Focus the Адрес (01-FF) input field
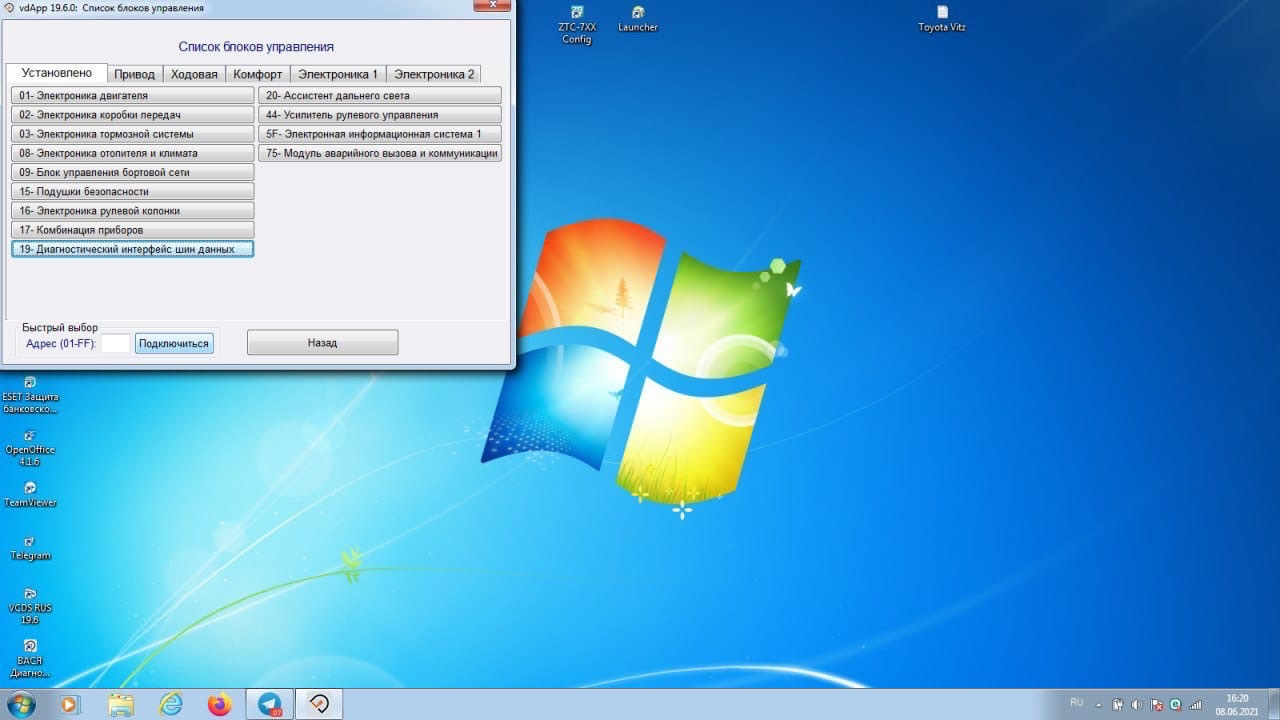This screenshot has height=720, width=1280. coord(116,343)
